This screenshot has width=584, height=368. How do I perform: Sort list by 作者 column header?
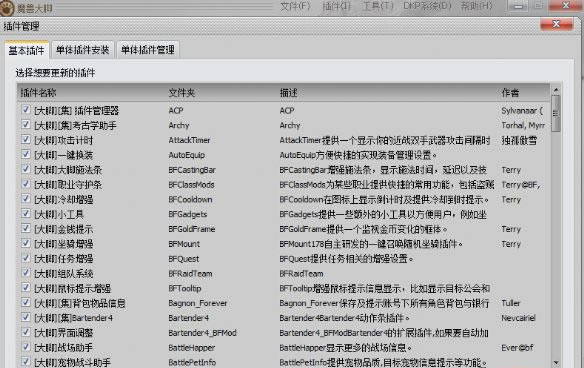510,93
